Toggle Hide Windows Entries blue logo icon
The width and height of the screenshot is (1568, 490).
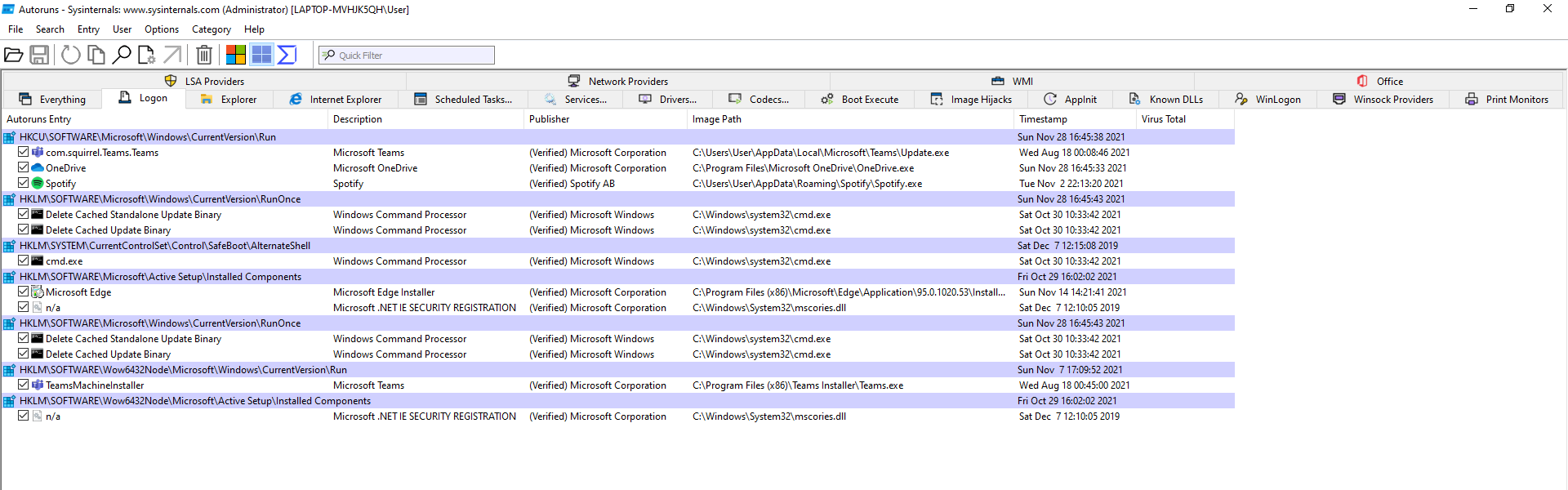(x=261, y=55)
